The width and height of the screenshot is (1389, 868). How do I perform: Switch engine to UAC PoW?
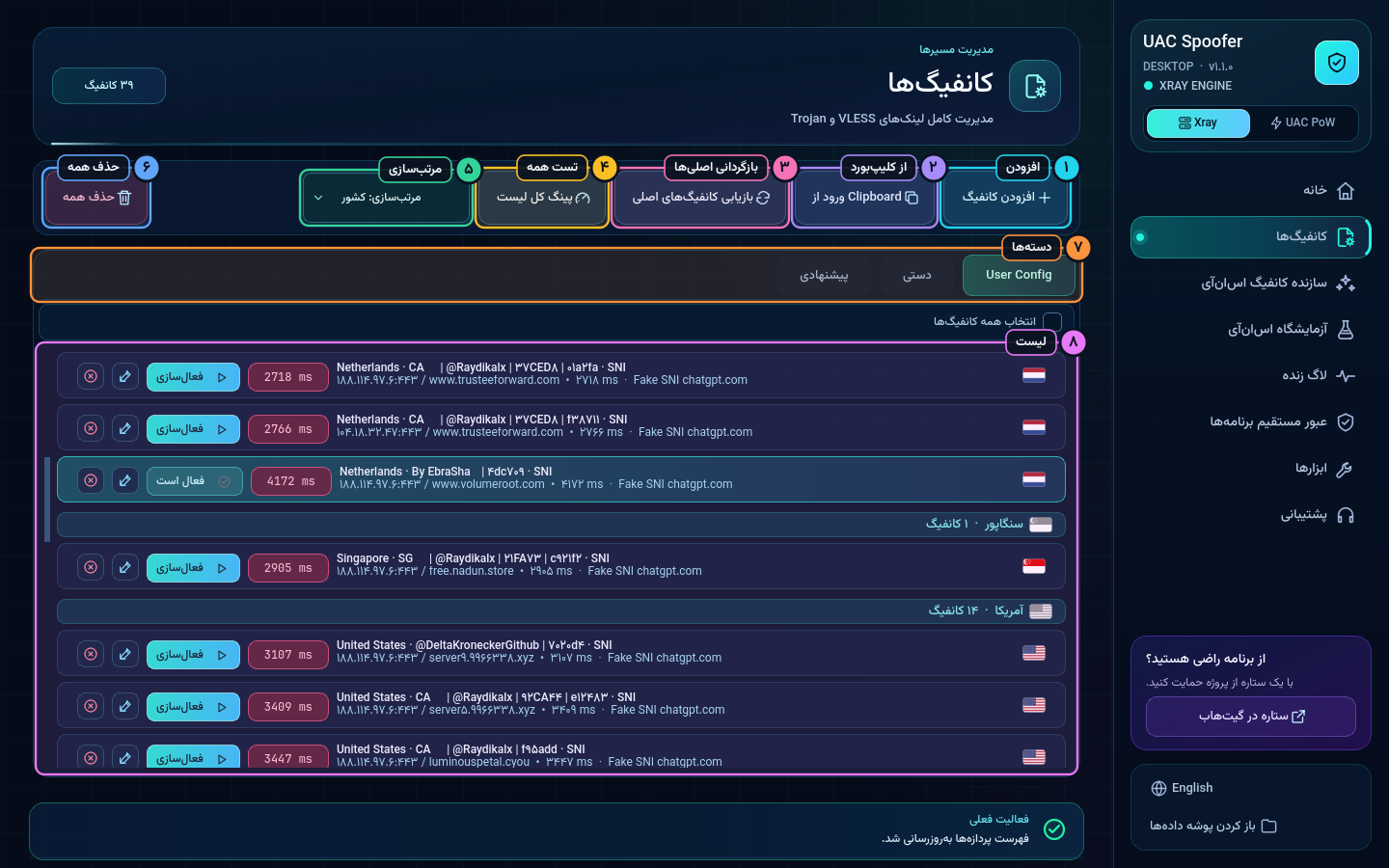(x=1303, y=123)
